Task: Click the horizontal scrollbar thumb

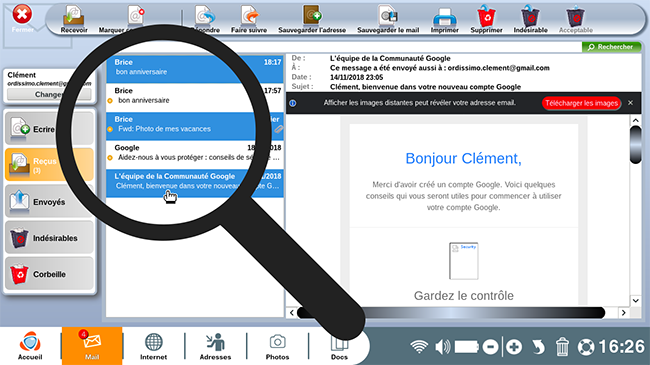Action: pyautogui.click(x=451, y=312)
